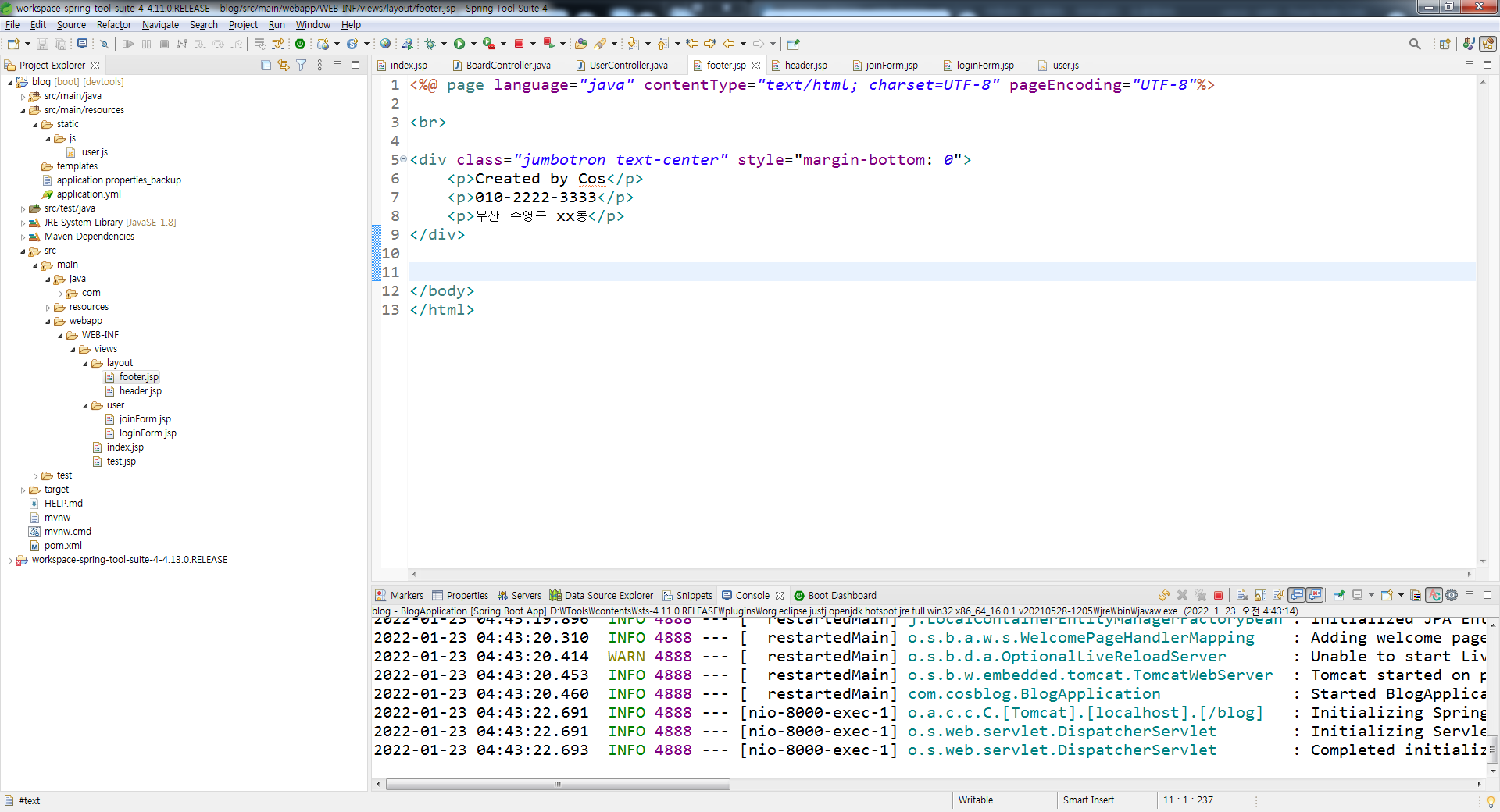
Task: Open the File menu
Action: point(12,25)
